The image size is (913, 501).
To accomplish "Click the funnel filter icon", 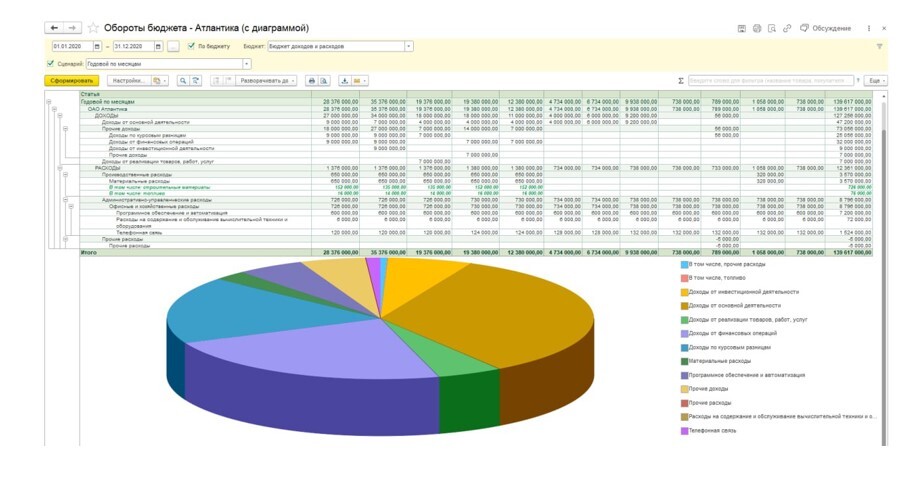I will [880, 46].
